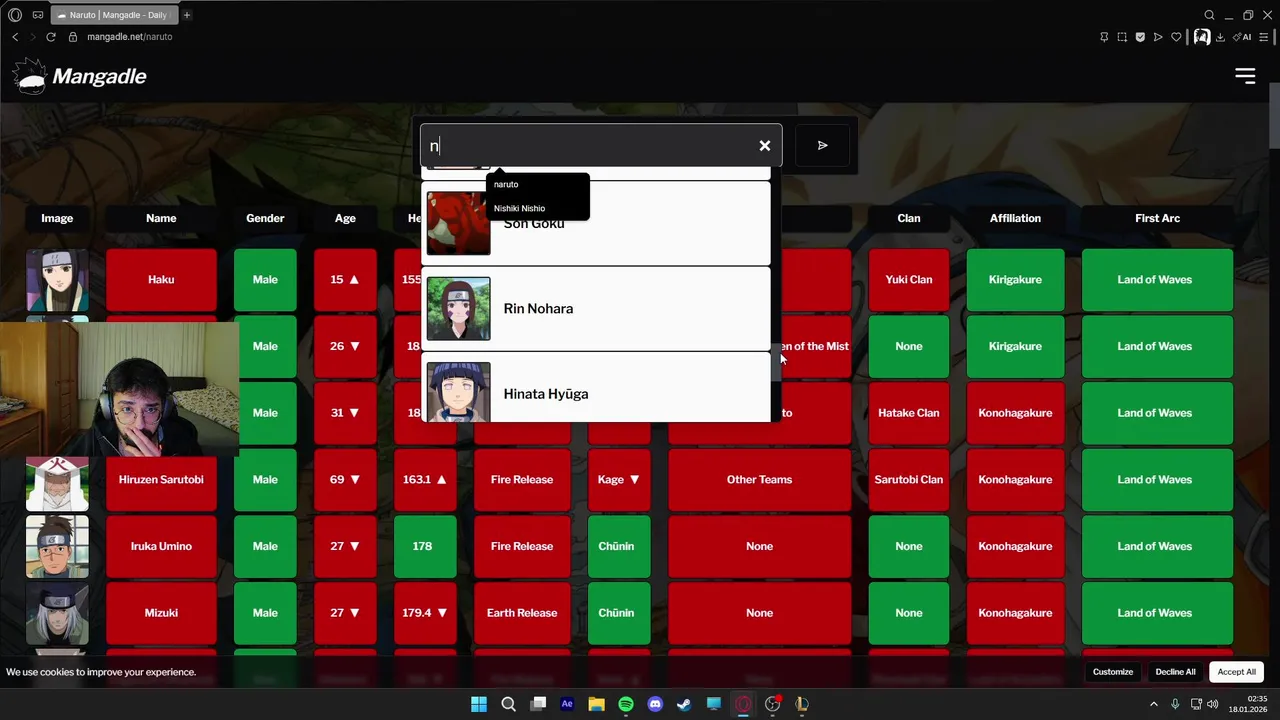Open League of Legends from taskbar
Image resolution: width=1280 pixels, height=720 pixels.
click(x=801, y=704)
